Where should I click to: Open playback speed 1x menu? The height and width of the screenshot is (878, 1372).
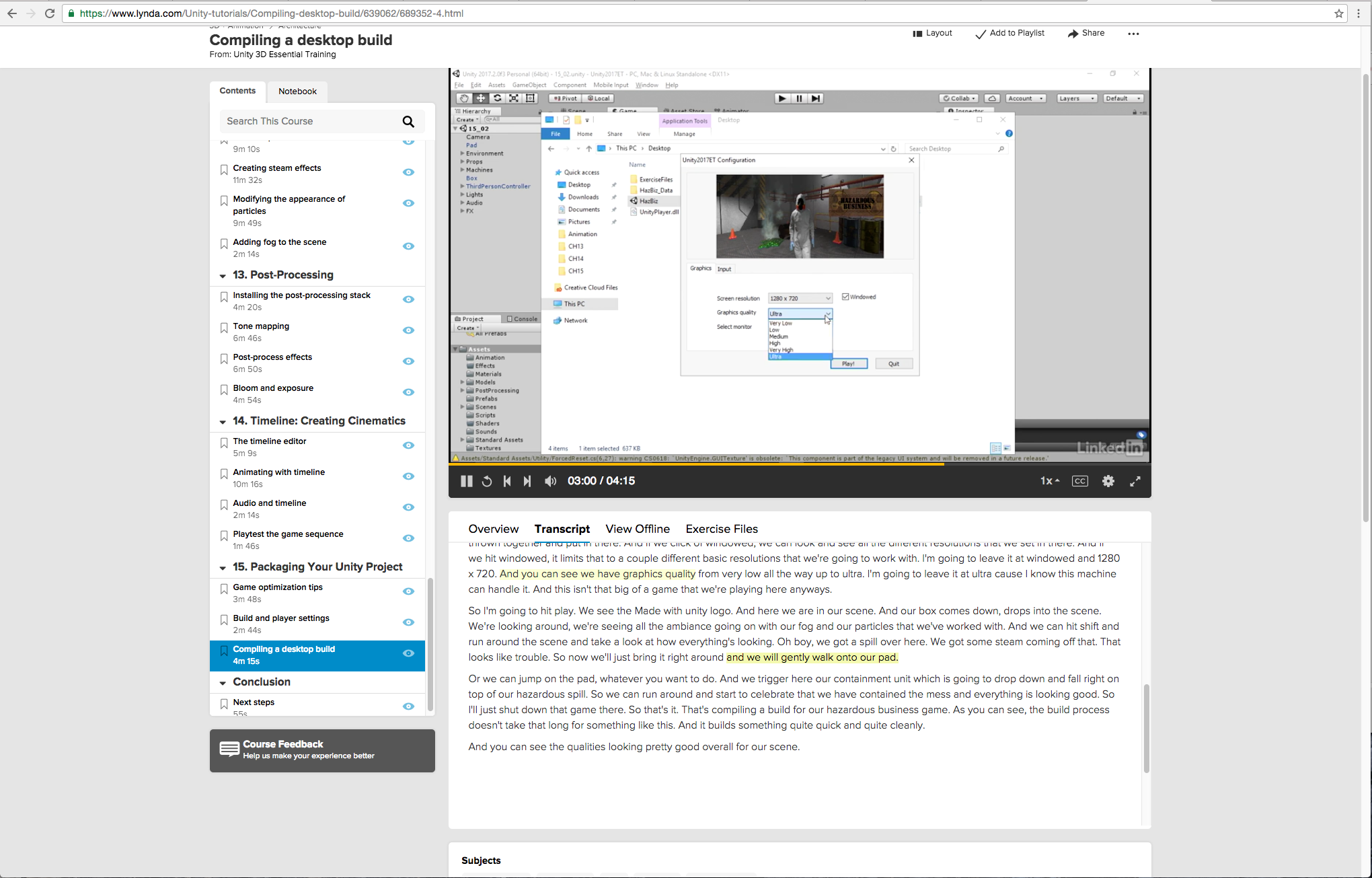1050,481
